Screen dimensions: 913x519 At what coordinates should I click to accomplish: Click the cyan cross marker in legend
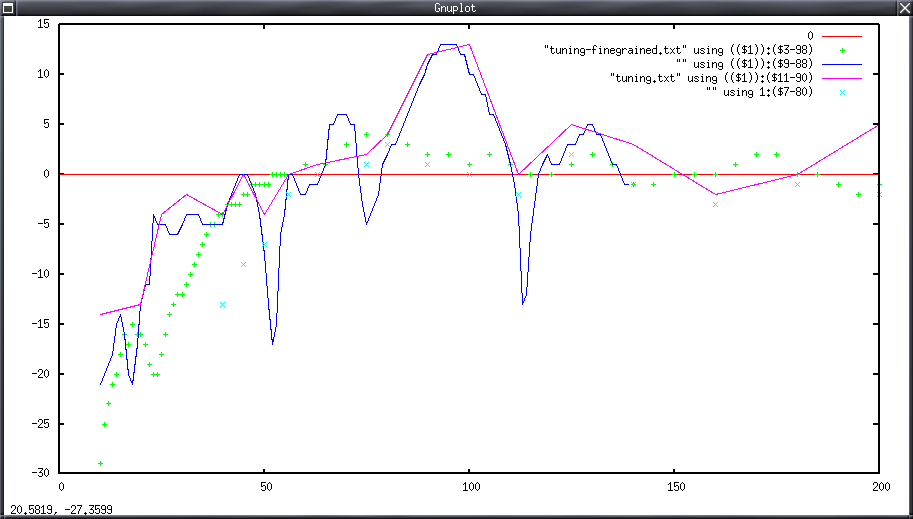(842, 92)
